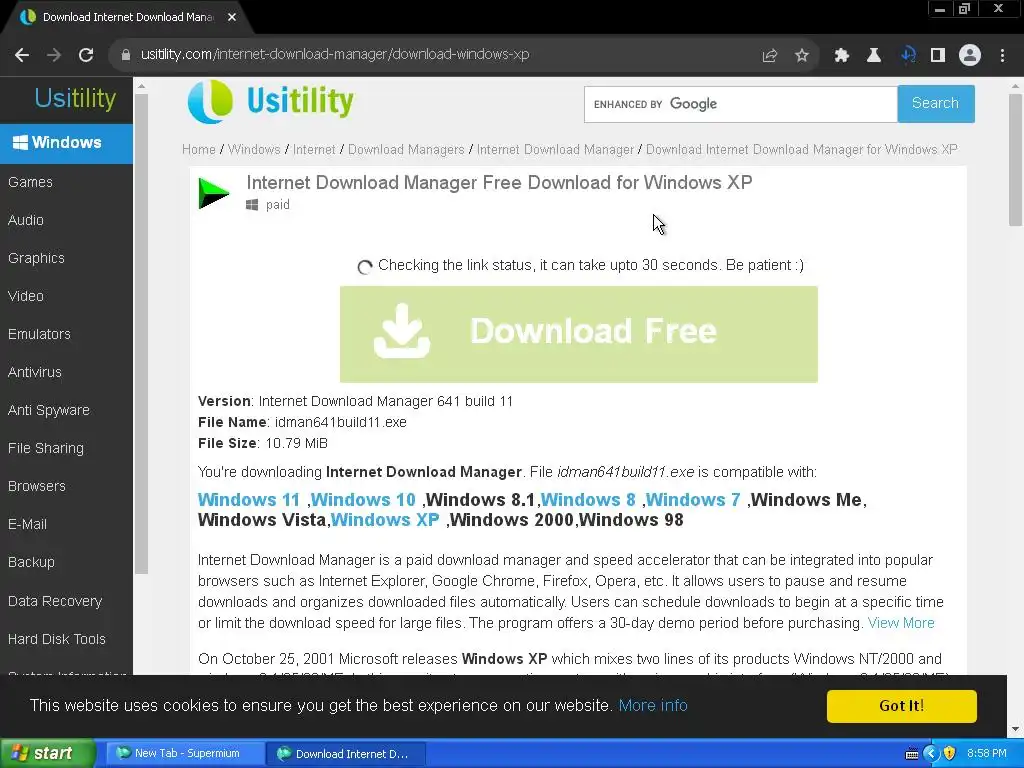Bookmark this page with the star icon

[x=802, y=56]
